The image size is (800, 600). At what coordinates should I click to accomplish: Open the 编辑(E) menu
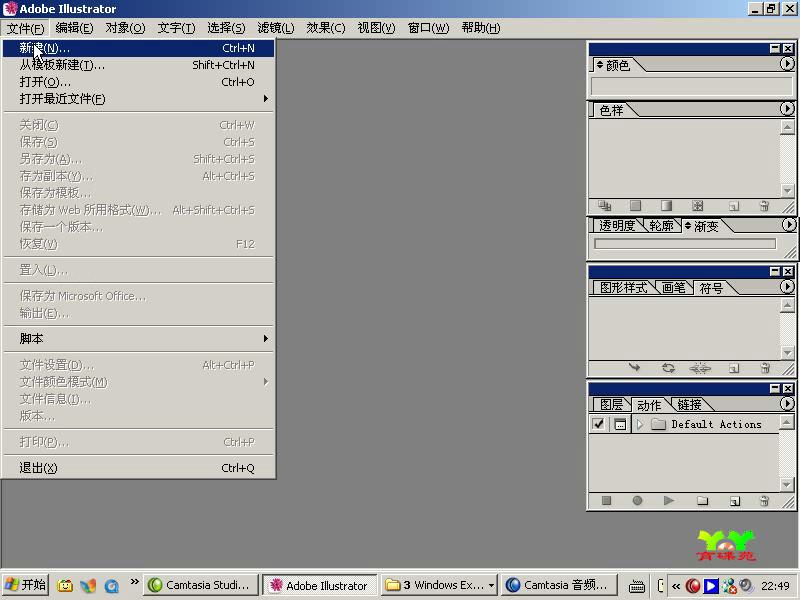click(74, 28)
